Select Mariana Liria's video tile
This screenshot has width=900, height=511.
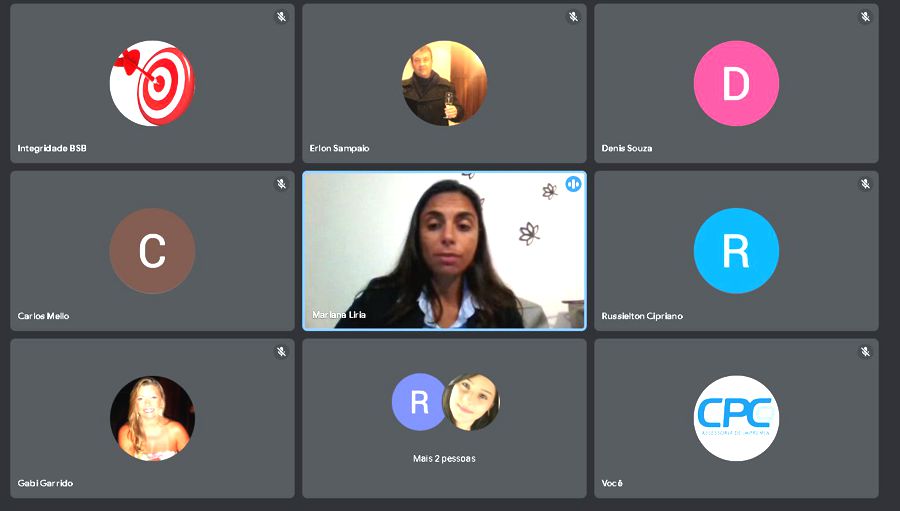(444, 251)
